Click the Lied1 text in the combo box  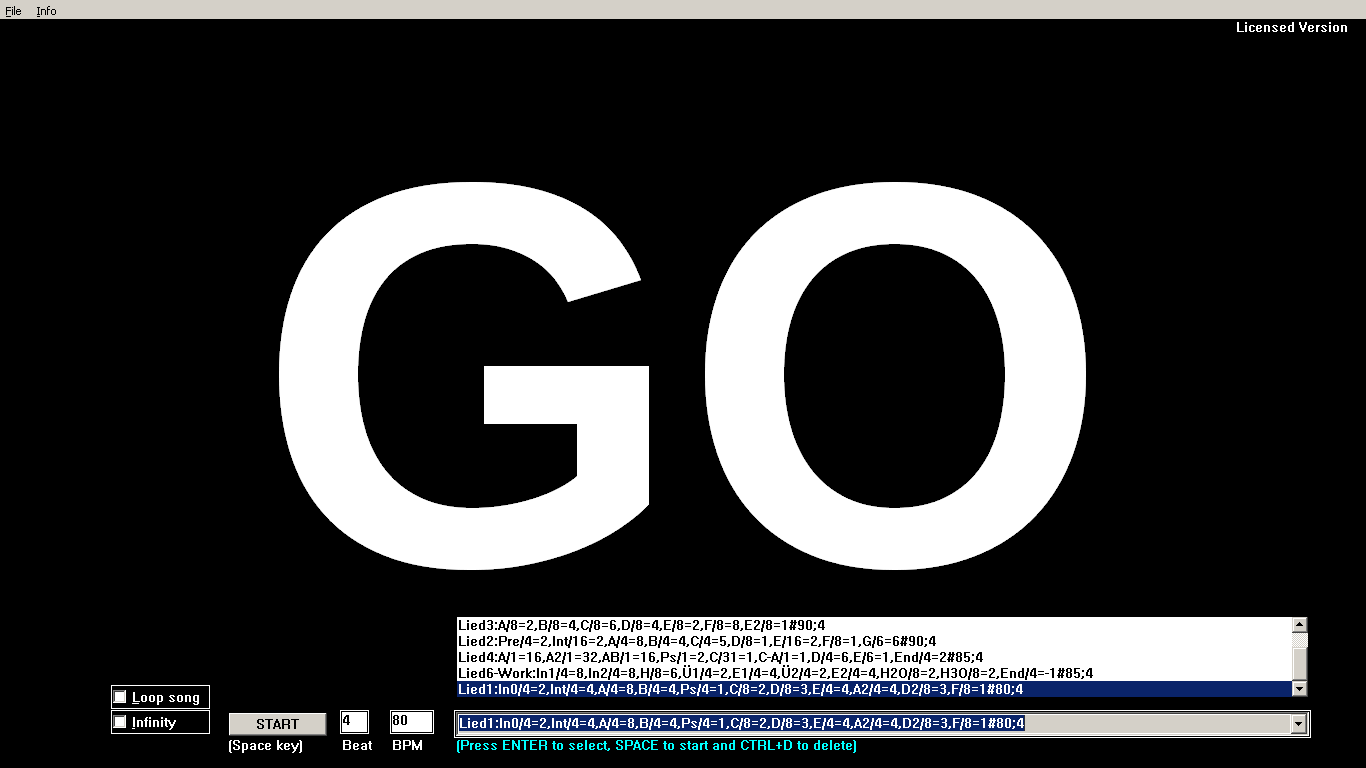[740, 724]
